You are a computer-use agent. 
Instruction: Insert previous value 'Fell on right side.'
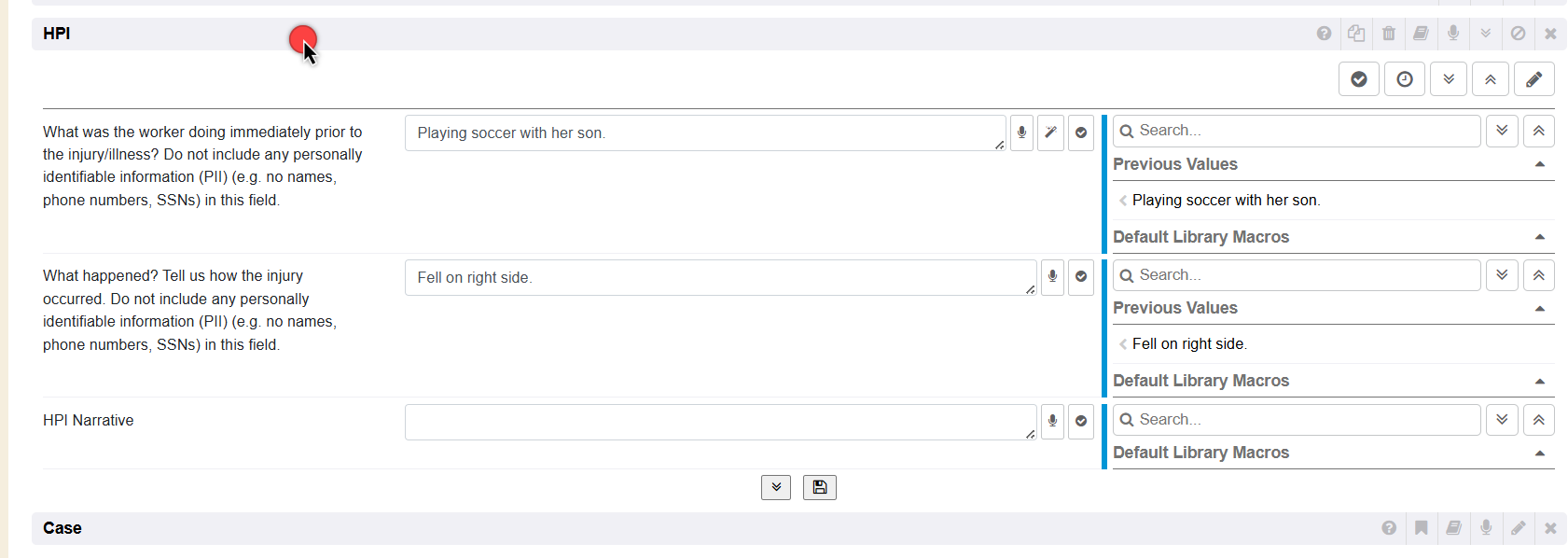point(1188,344)
